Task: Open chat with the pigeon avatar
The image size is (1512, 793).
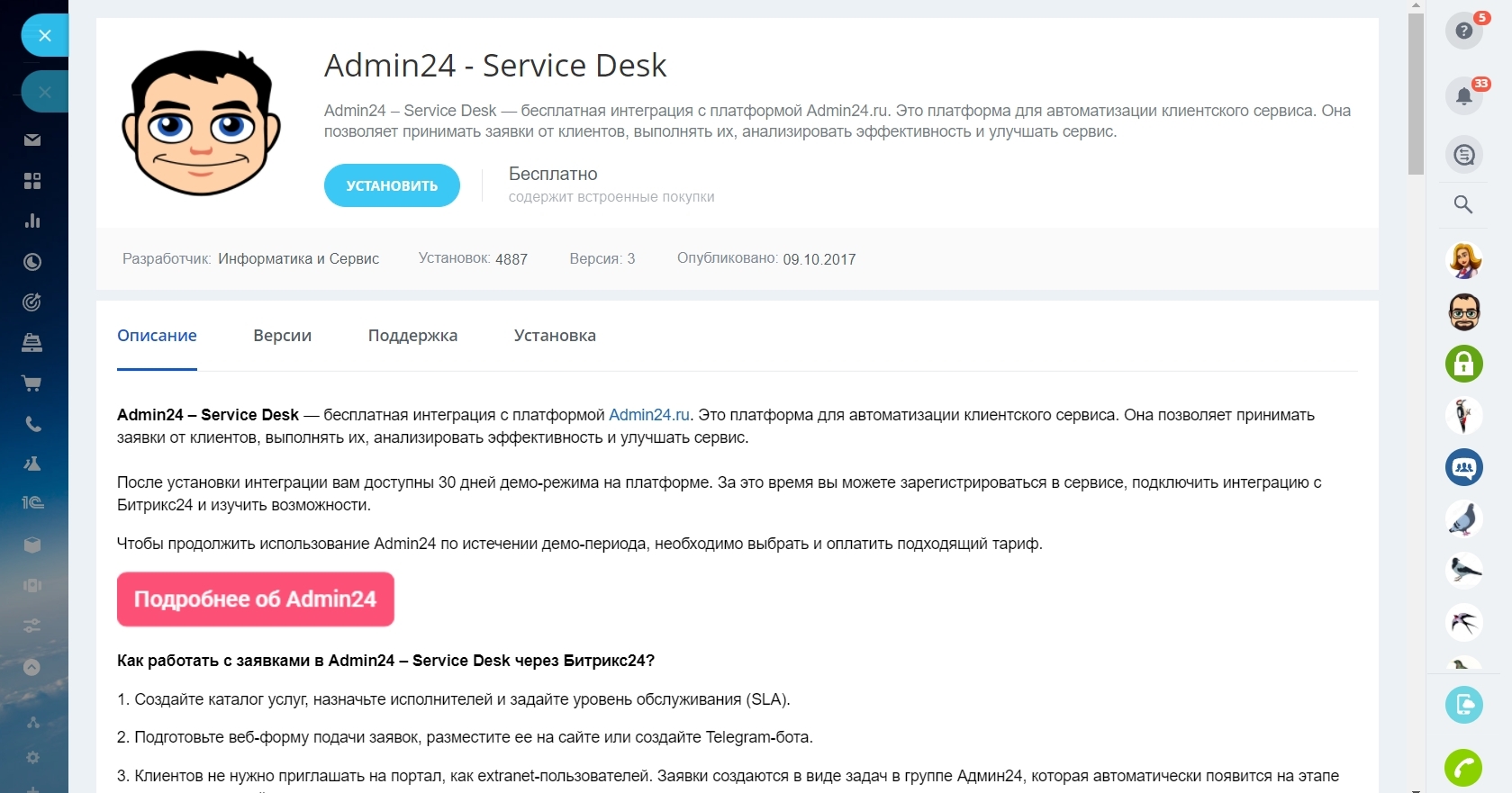Action: pyautogui.click(x=1464, y=518)
